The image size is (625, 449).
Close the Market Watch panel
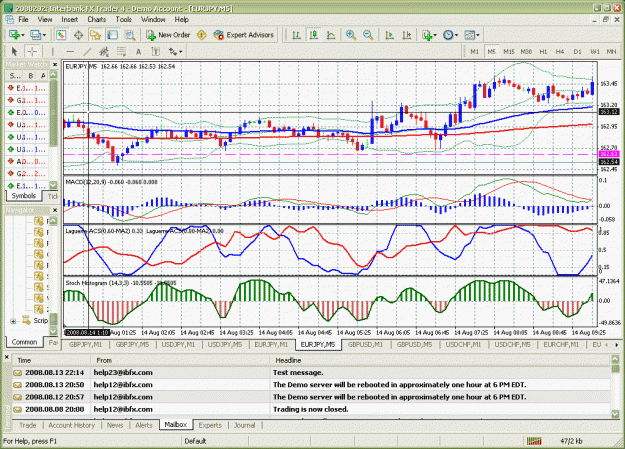point(55,65)
